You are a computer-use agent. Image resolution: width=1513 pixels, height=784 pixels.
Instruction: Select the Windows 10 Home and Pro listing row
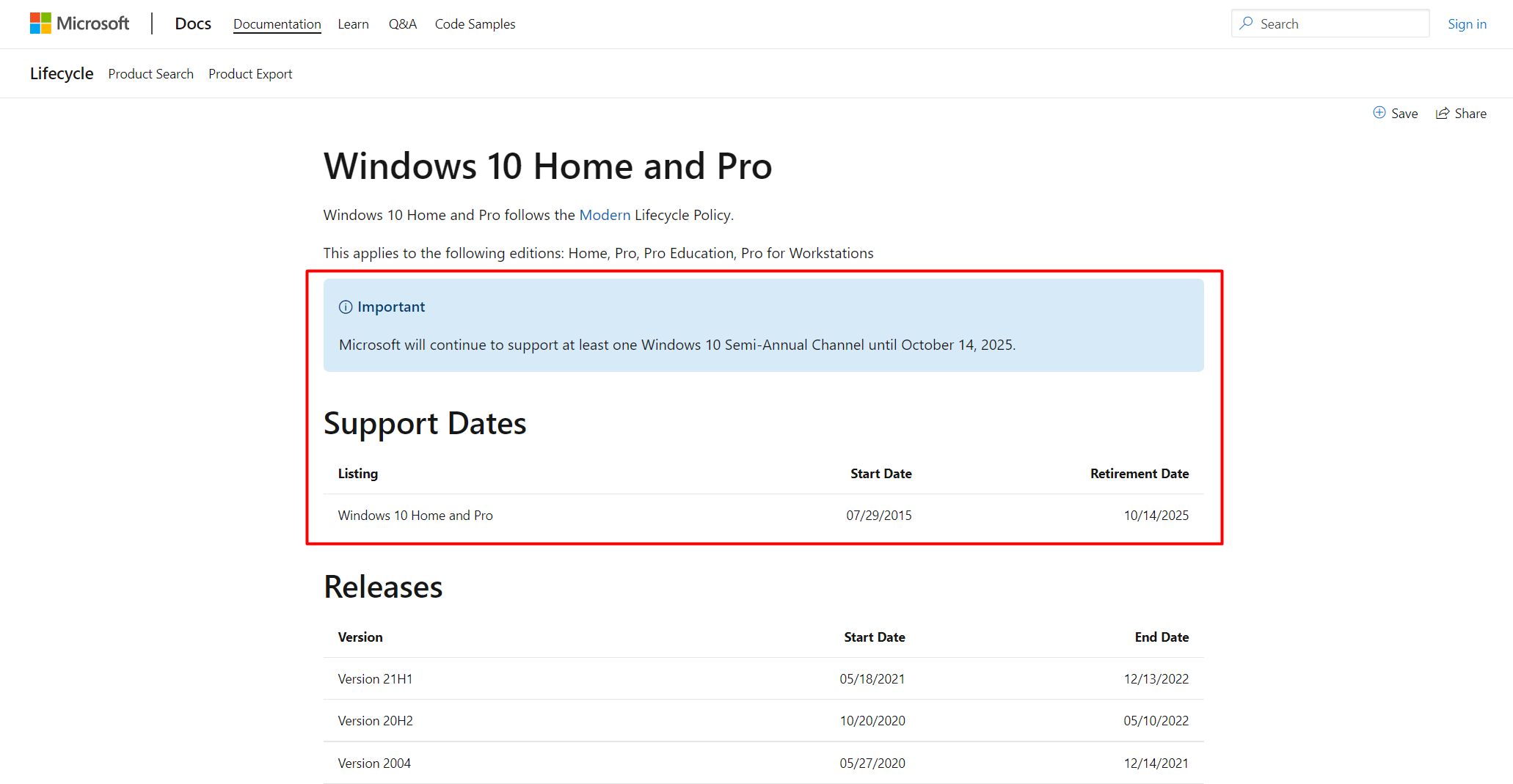[x=415, y=515]
